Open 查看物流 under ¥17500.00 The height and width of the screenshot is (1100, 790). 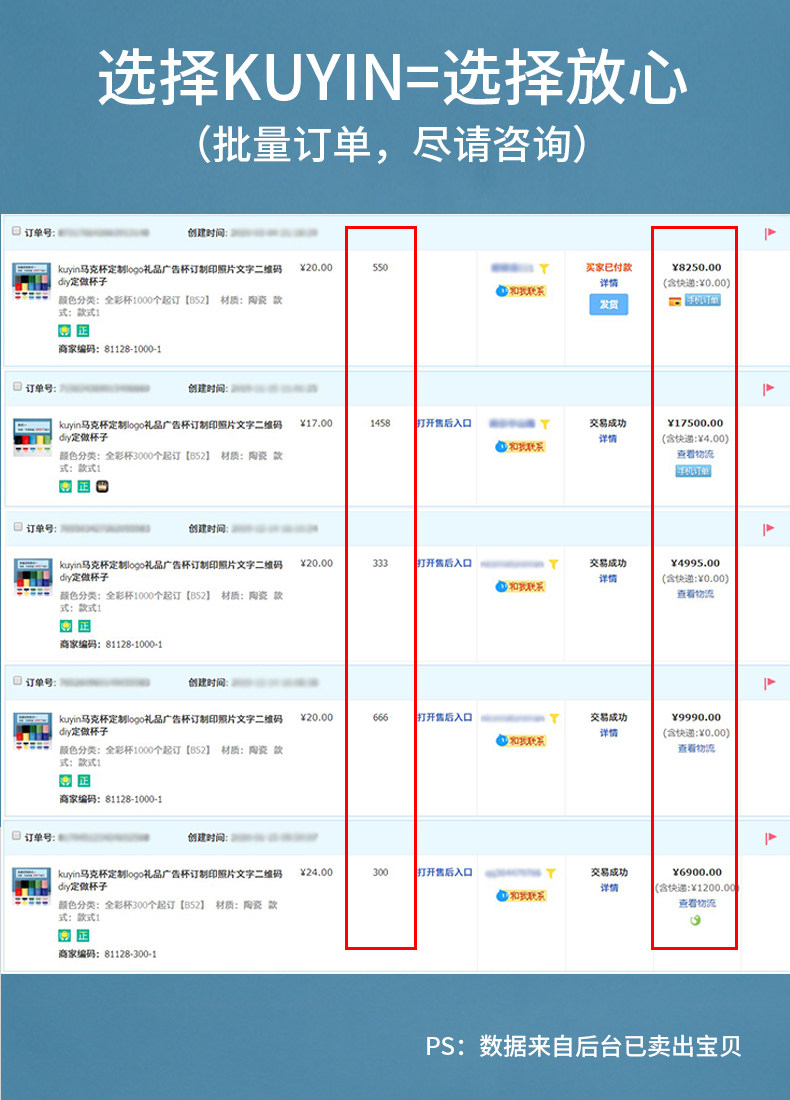click(695, 454)
